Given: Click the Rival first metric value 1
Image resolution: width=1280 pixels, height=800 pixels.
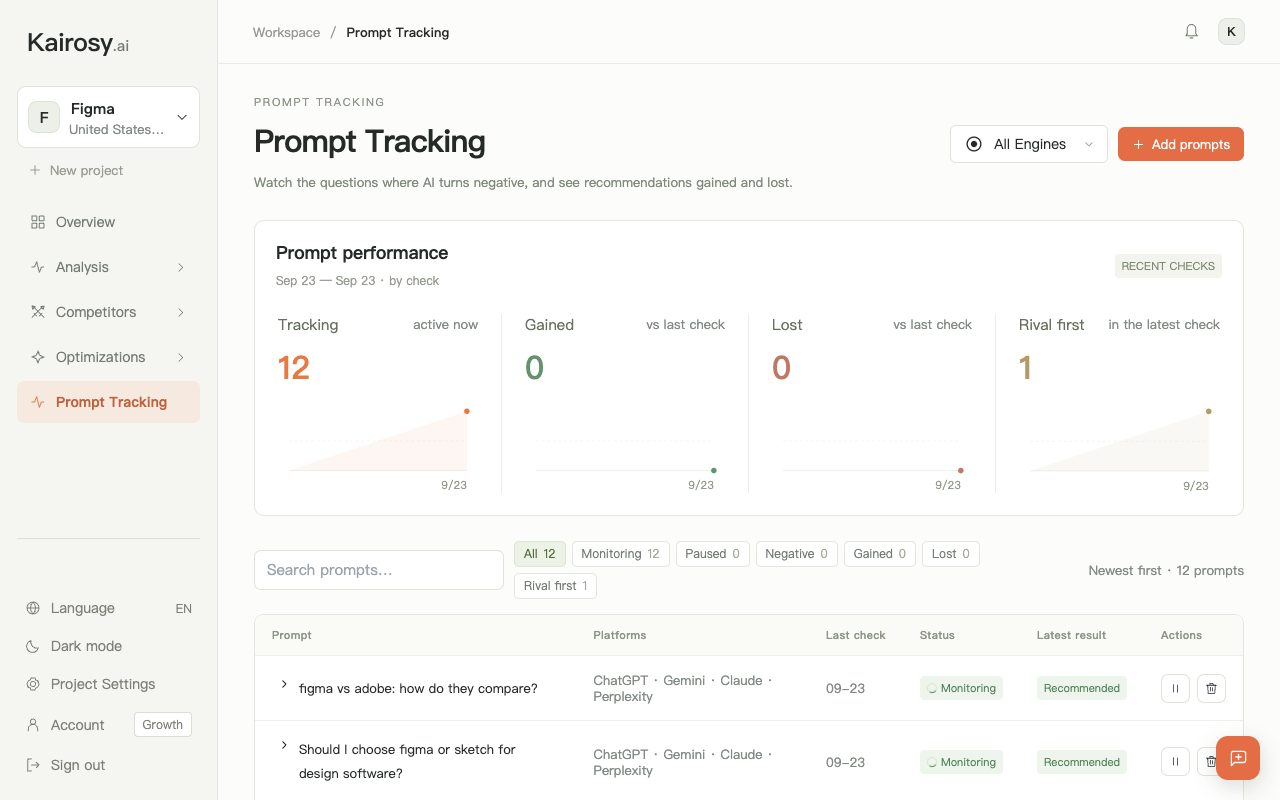Looking at the screenshot, I should (1025, 368).
